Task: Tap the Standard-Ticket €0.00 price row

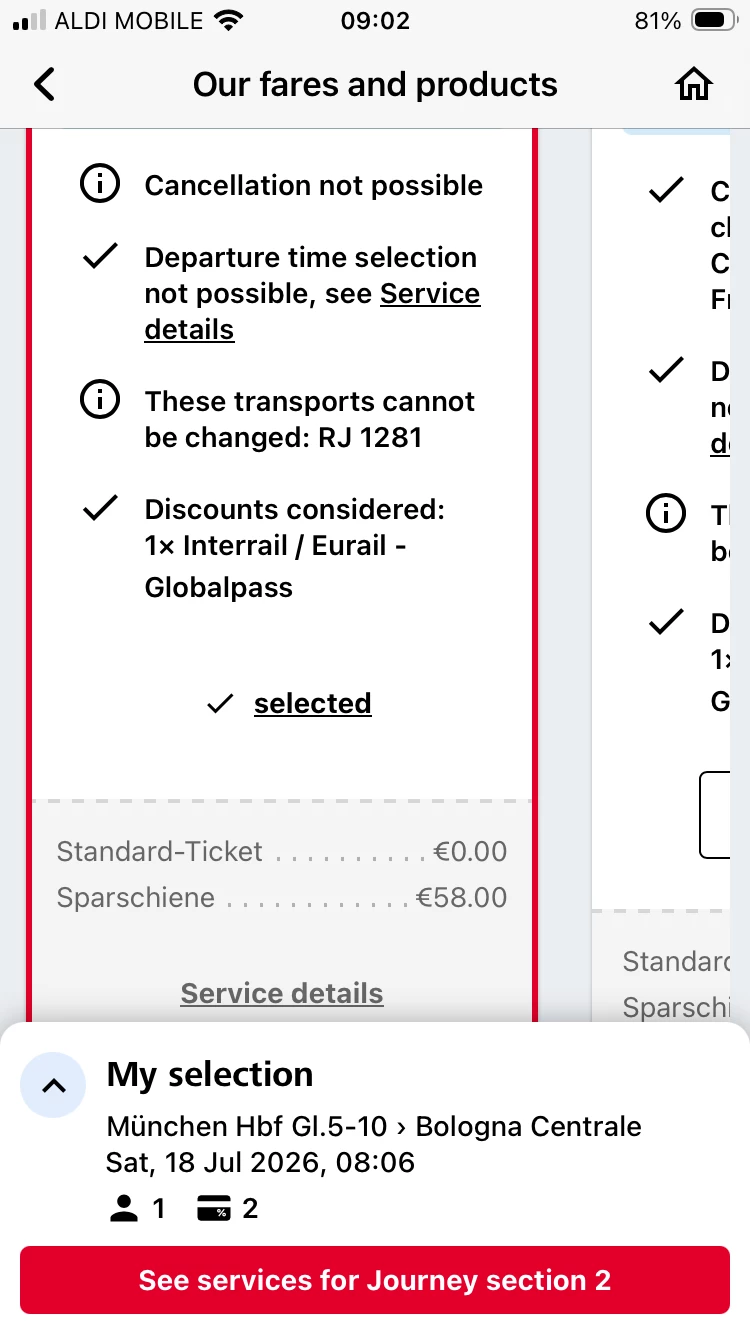Action: (x=282, y=852)
